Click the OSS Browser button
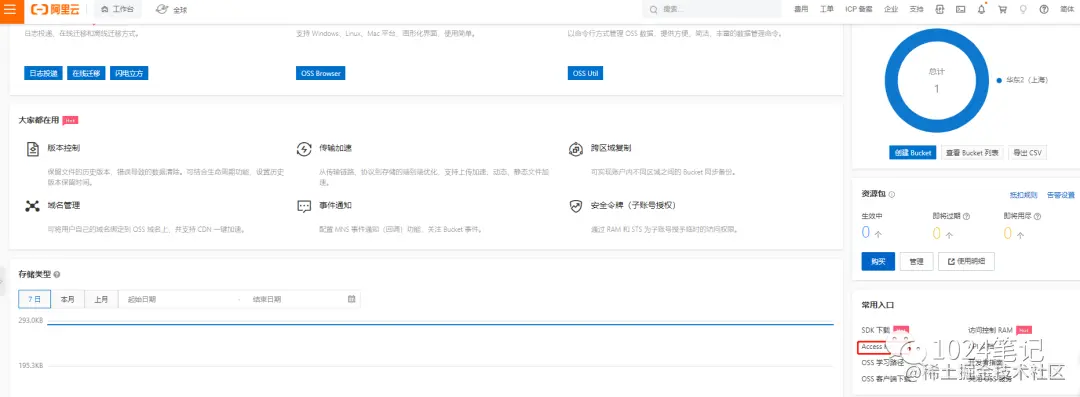 click(320, 73)
